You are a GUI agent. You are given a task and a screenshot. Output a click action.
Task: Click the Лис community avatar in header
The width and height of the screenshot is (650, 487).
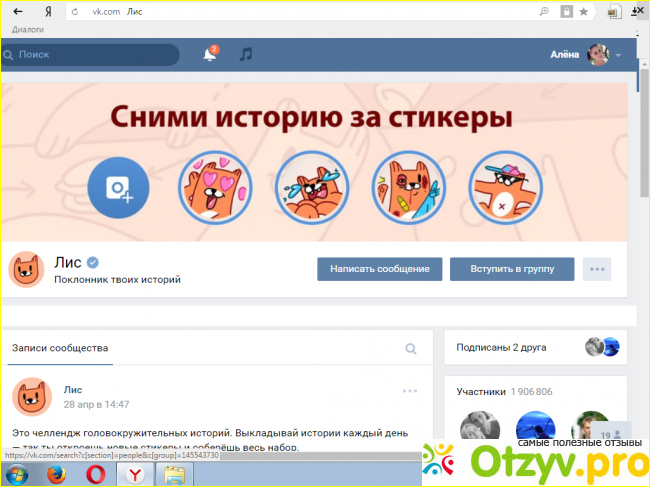point(26,269)
